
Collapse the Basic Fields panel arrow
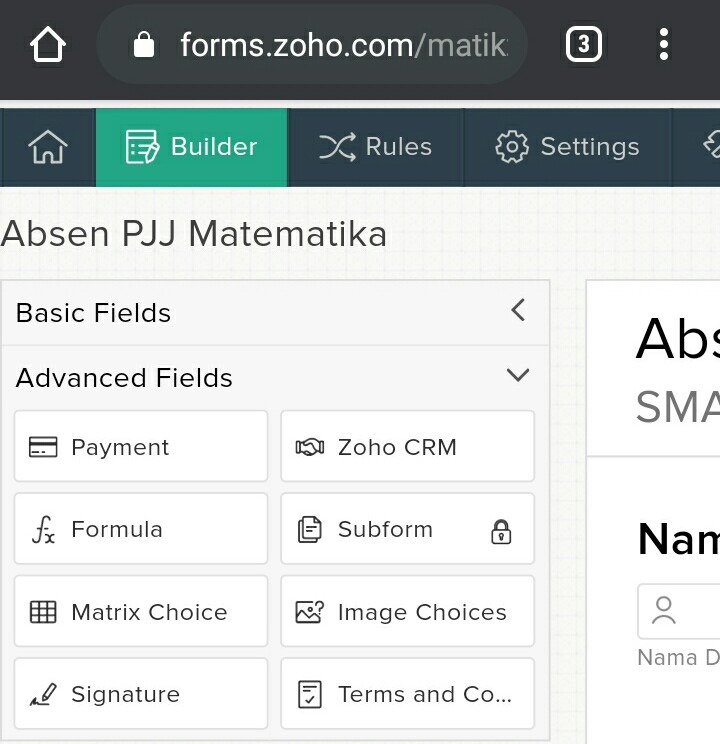(518, 310)
